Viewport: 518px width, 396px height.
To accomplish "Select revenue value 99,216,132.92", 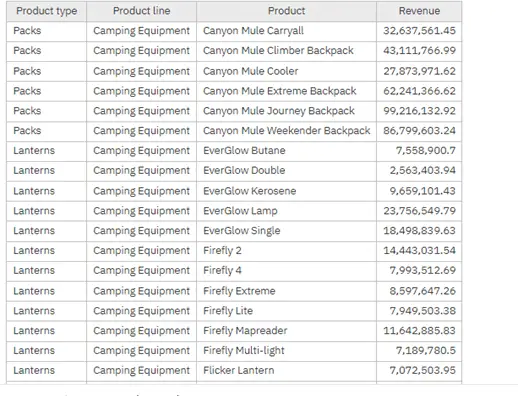I will (419, 111).
